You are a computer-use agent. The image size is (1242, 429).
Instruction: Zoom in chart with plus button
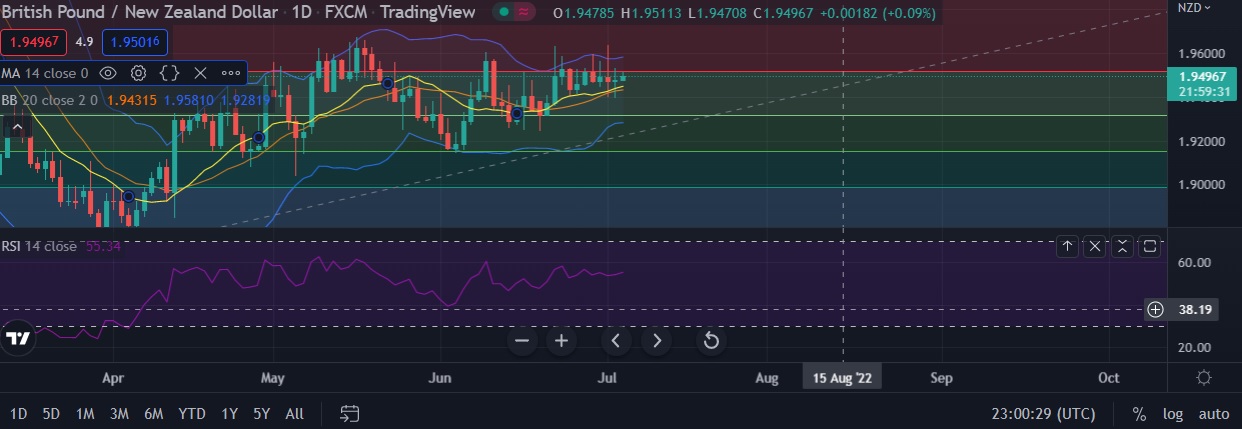coord(562,341)
